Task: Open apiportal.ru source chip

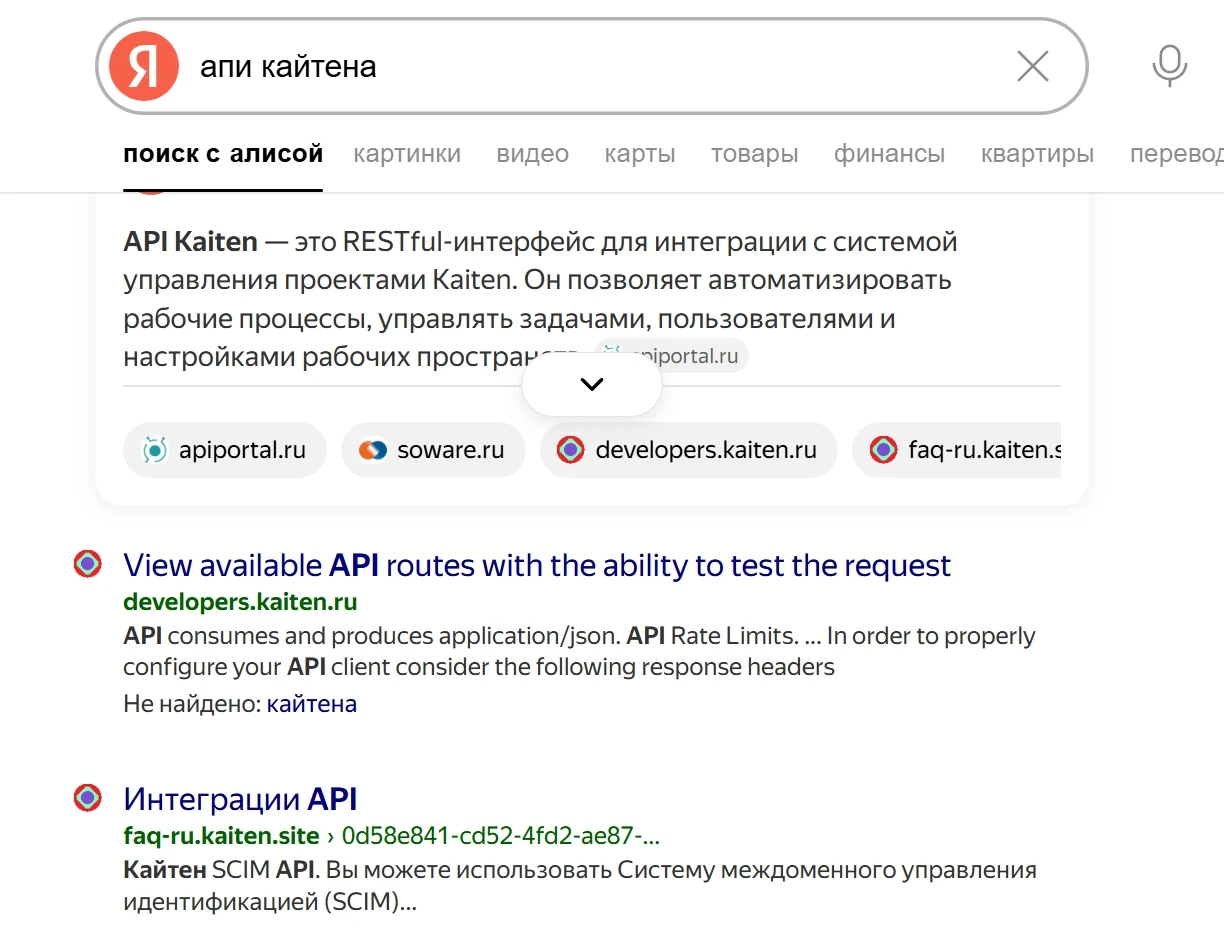Action: click(x=225, y=450)
